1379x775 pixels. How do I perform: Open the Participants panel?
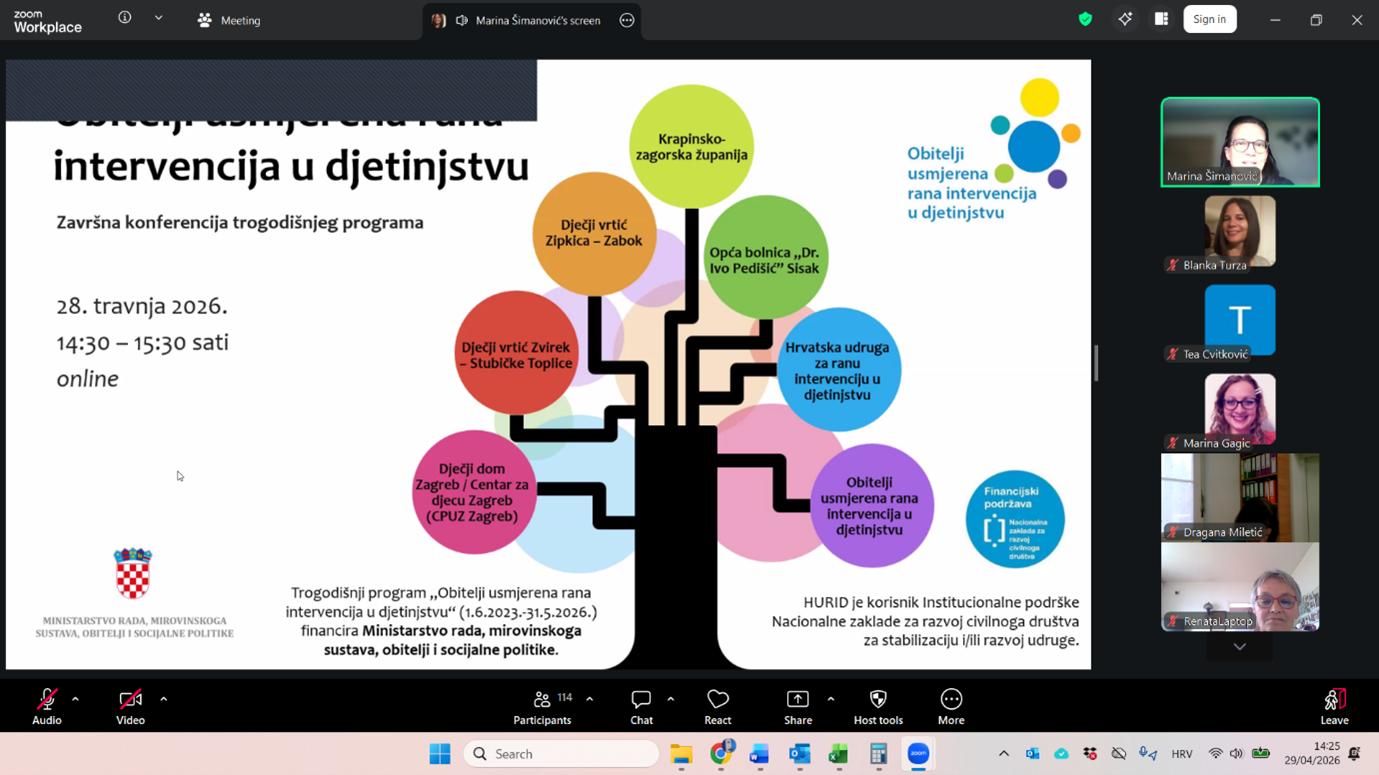click(x=542, y=706)
